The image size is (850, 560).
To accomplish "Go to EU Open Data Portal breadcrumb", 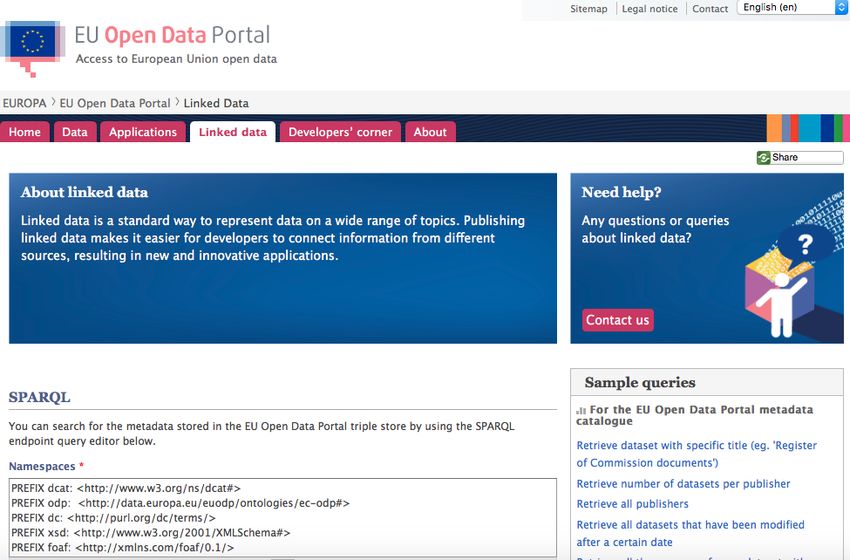I will click(115, 103).
